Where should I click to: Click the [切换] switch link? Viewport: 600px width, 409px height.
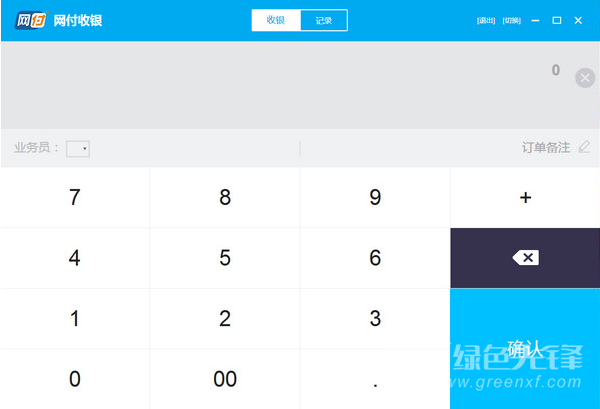pyautogui.click(x=512, y=20)
